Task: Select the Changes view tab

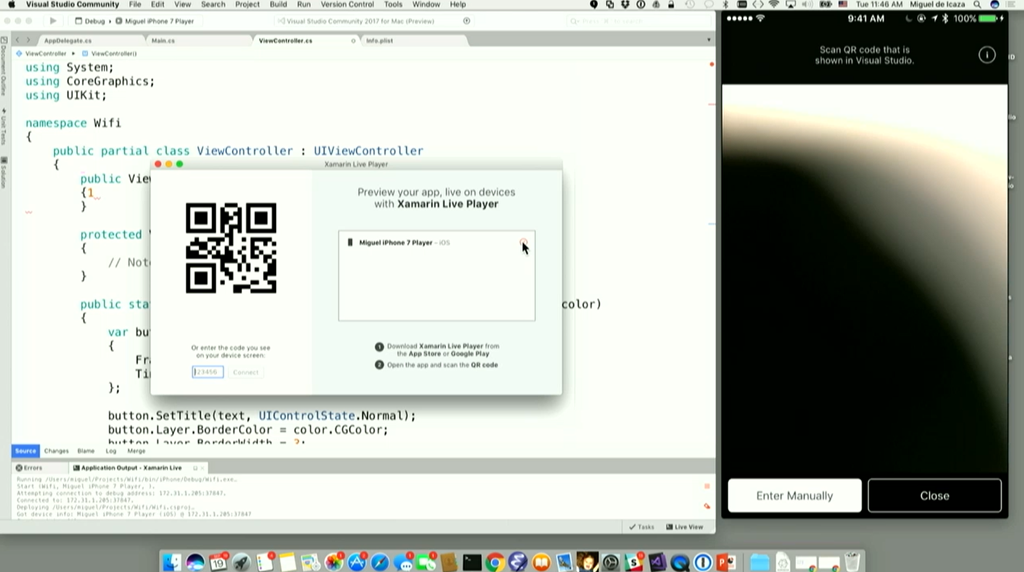Action: [56, 451]
